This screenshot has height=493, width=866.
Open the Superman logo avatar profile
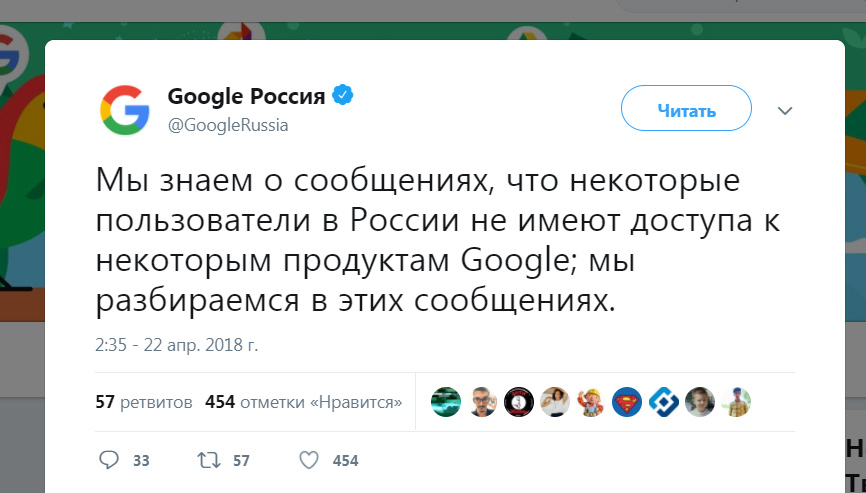tap(626, 402)
